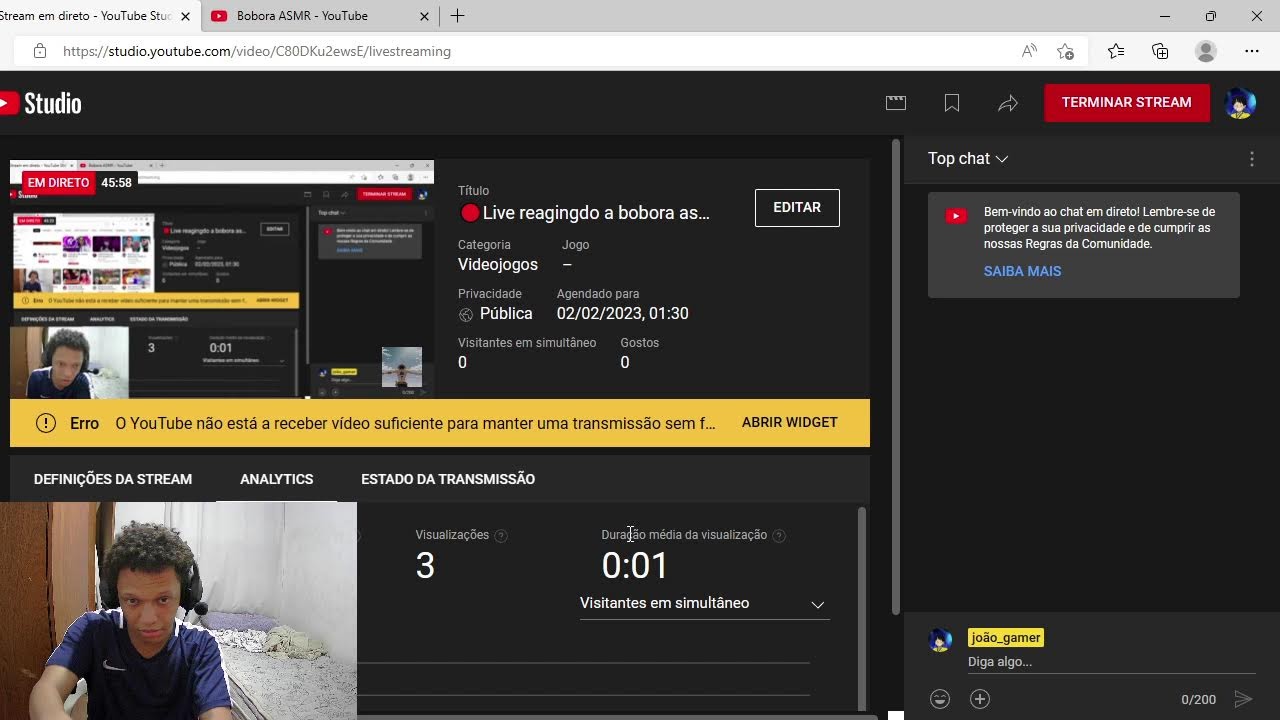1280x720 pixels.
Task: Click the live stream preview thumbnail
Action: click(222, 279)
